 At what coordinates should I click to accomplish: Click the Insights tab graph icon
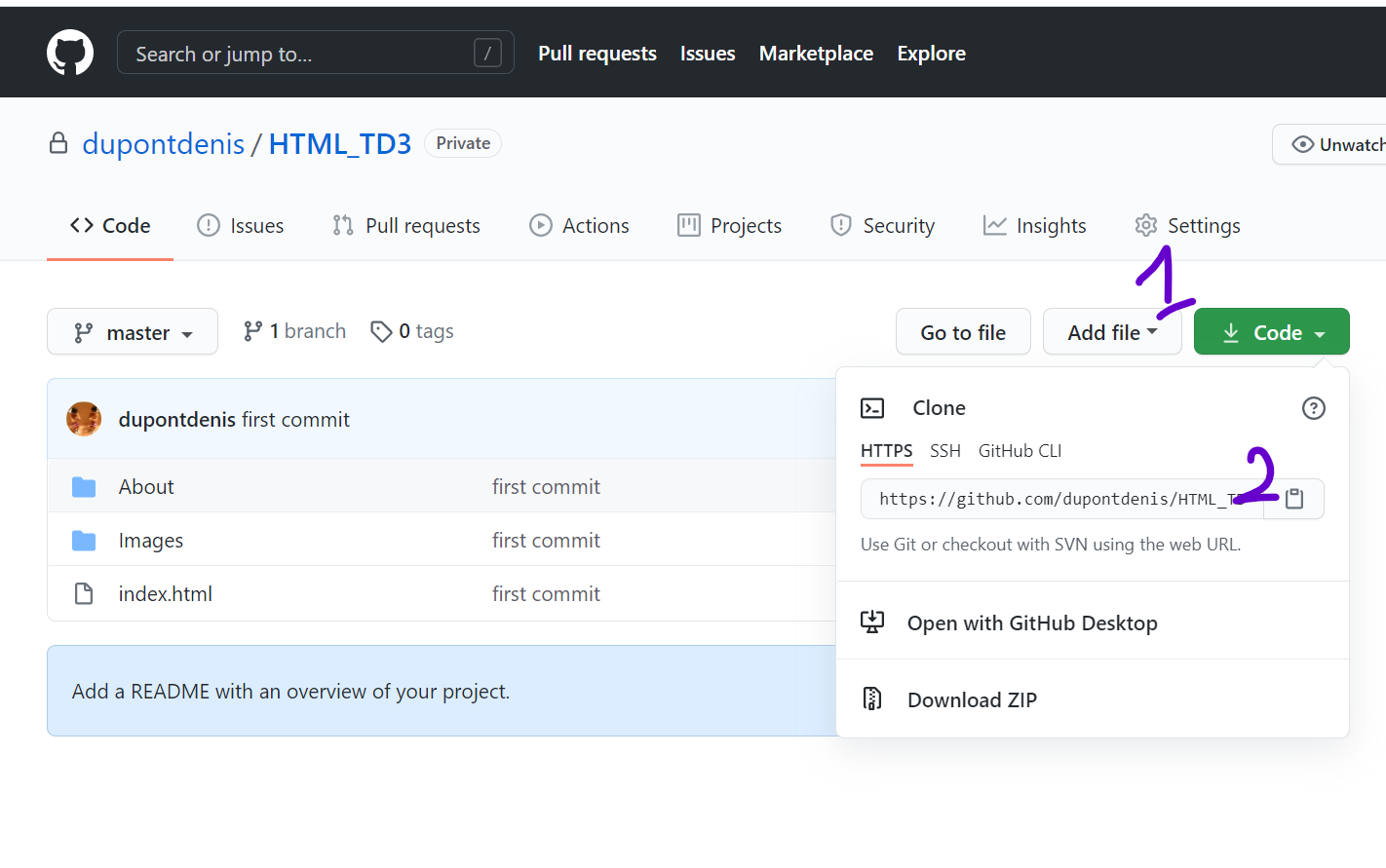tap(995, 225)
